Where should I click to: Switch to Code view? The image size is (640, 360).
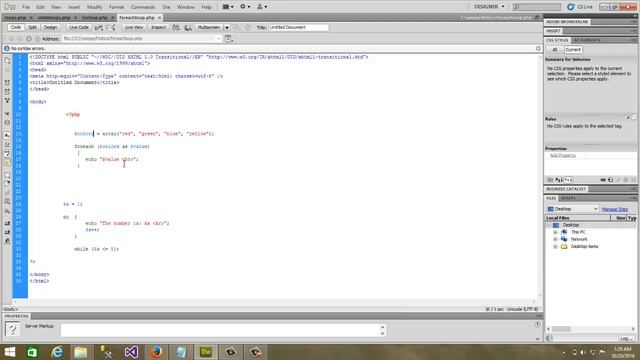[x=16, y=27]
